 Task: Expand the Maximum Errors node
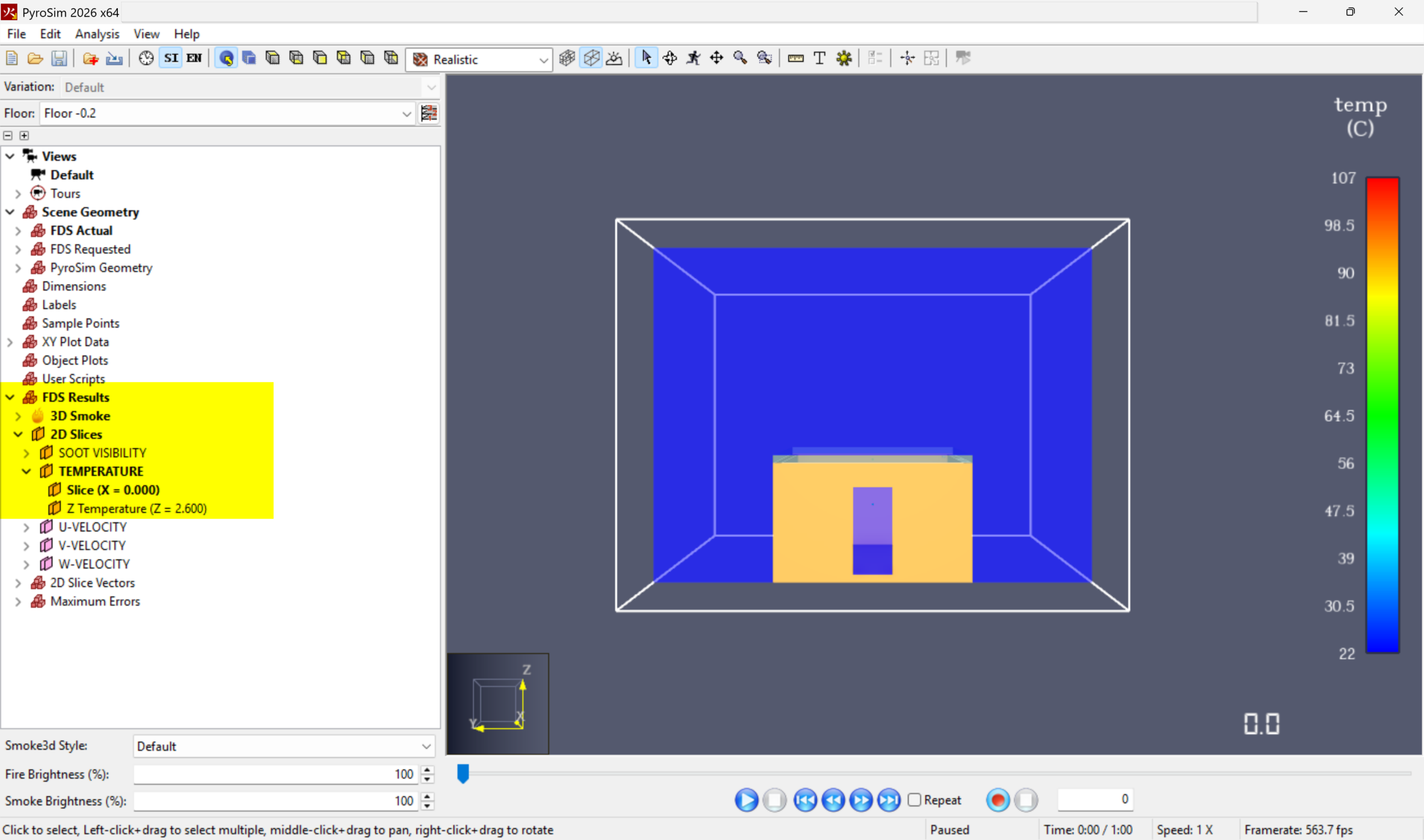point(18,601)
